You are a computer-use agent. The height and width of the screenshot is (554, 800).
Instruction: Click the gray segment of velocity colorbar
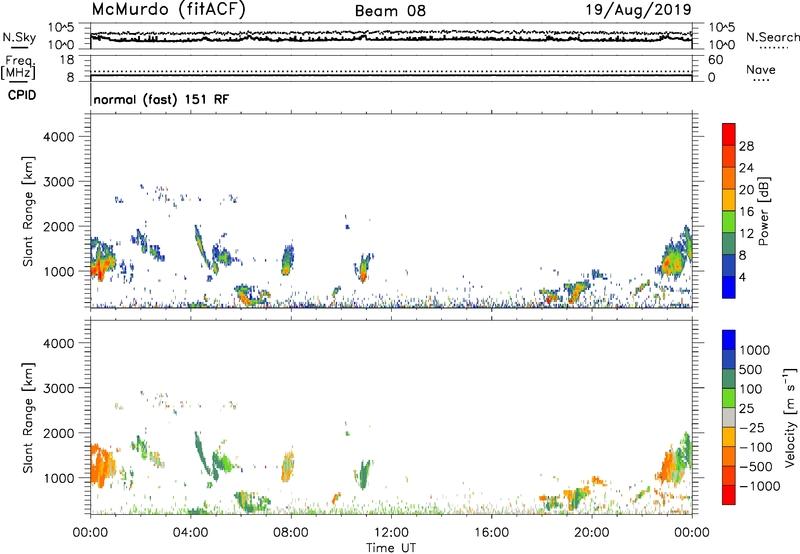point(729,417)
